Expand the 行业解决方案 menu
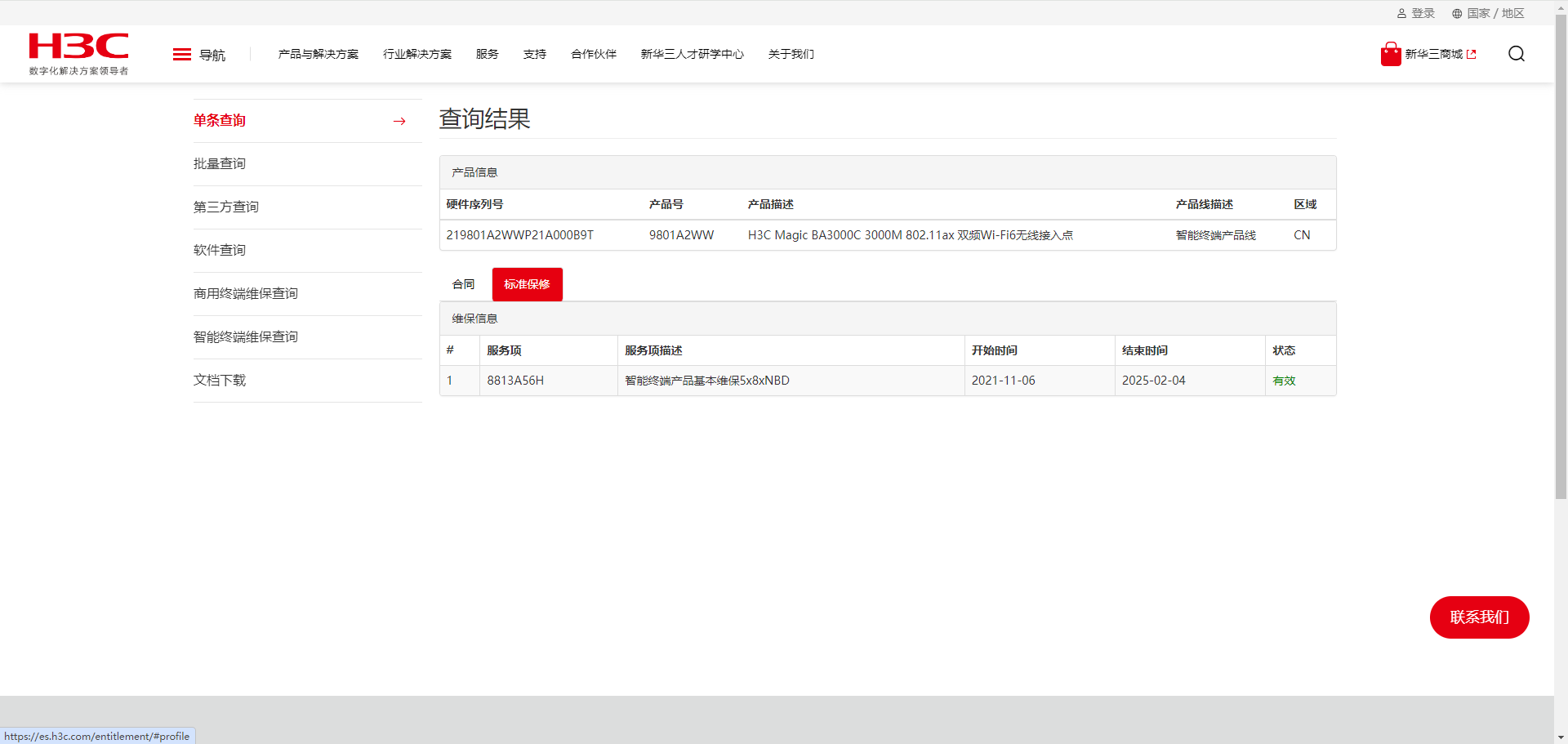The width and height of the screenshot is (1568, 744). click(x=416, y=54)
